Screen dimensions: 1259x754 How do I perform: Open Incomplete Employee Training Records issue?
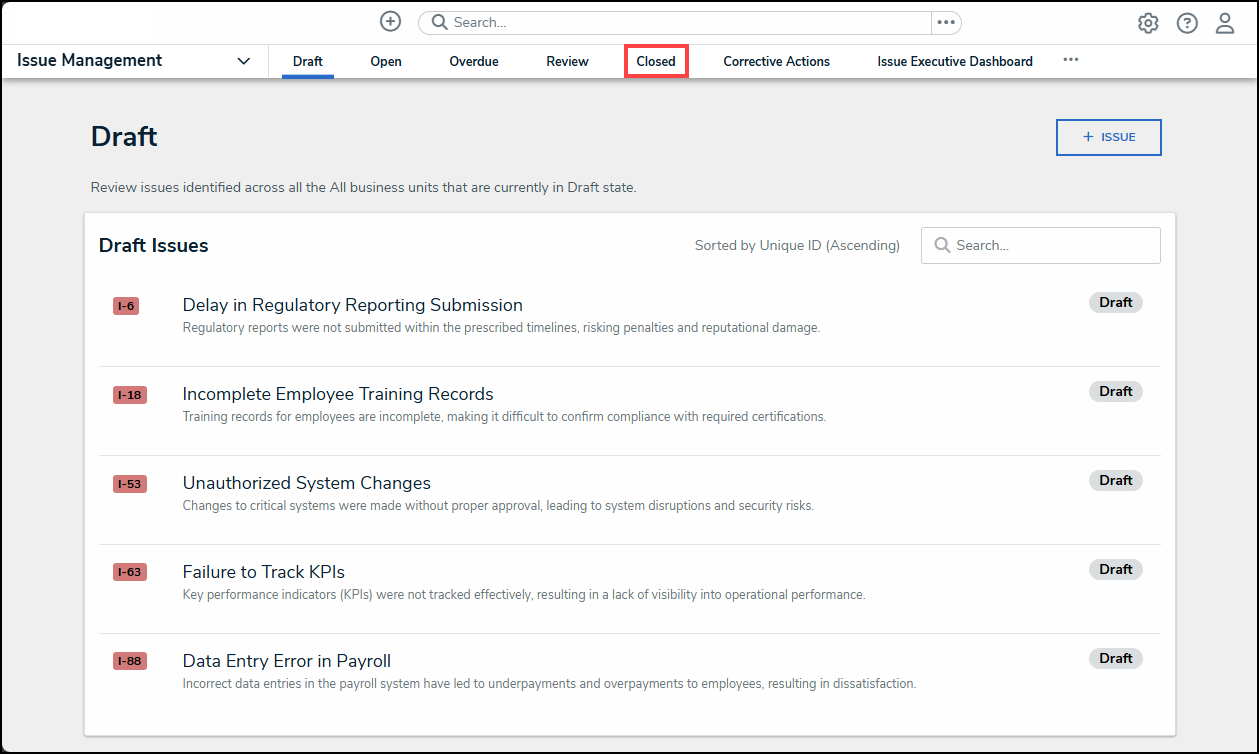337,394
